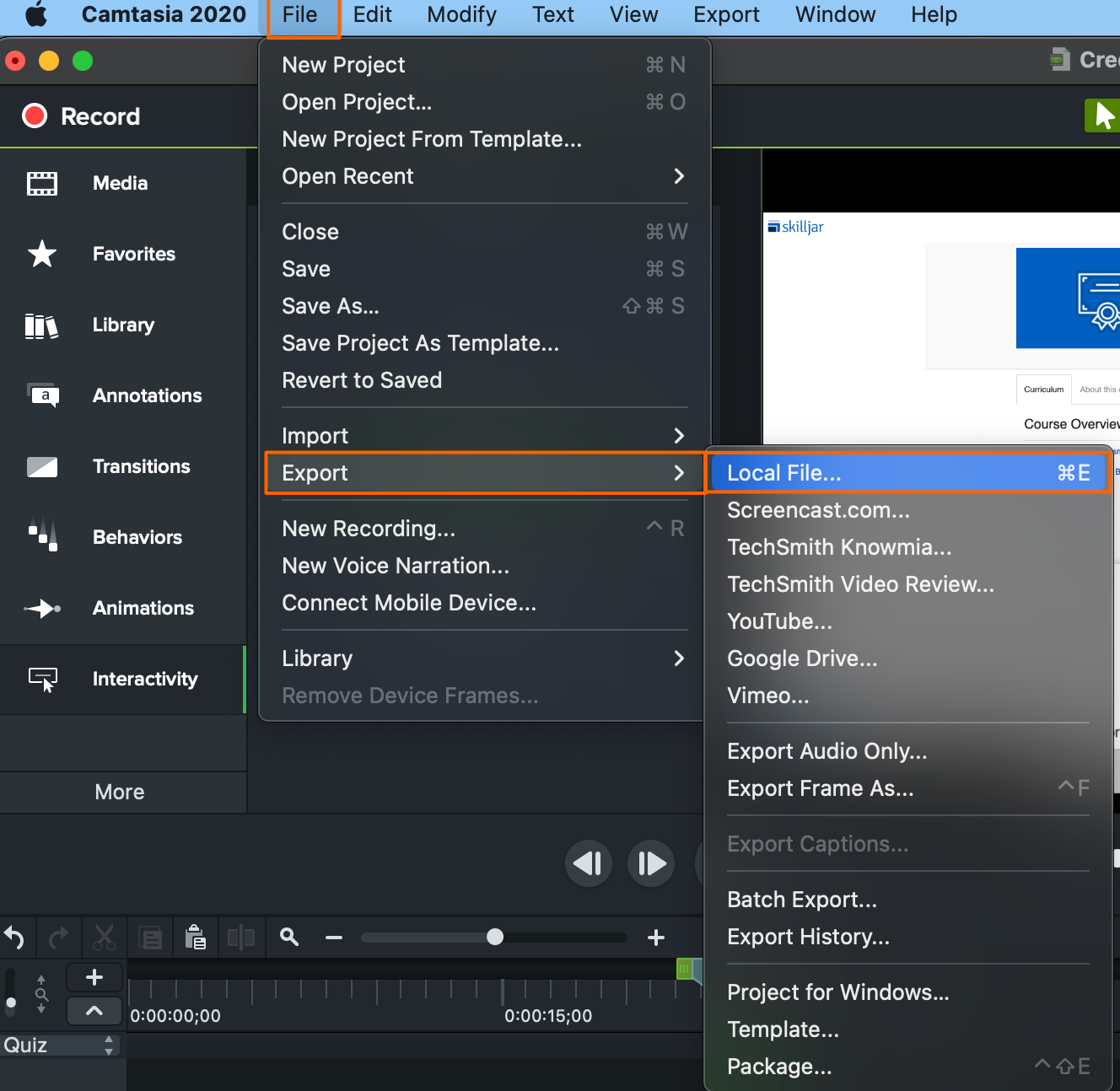Viewport: 1120px width, 1091px height.
Task: Click the More button in tools panel
Action: [x=120, y=792]
